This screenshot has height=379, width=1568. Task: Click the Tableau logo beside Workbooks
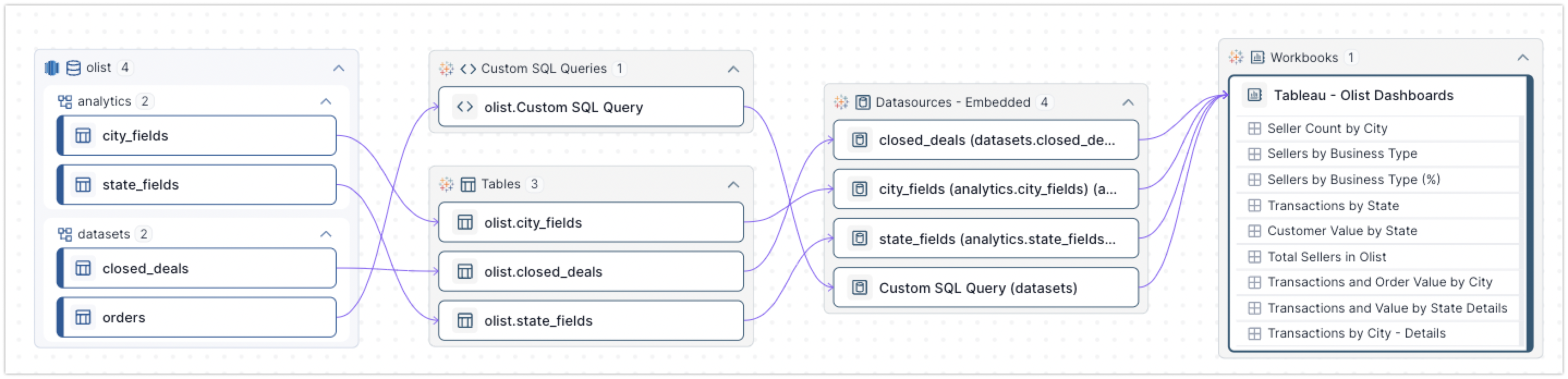click(x=1236, y=57)
